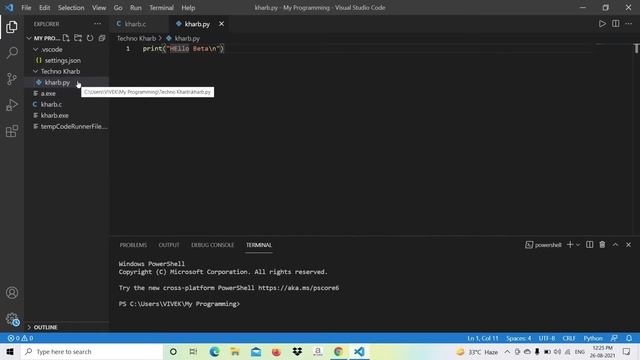Open the Edit menu
The height and width of the screenshot is (360, 640).
(x=44, y=7)
